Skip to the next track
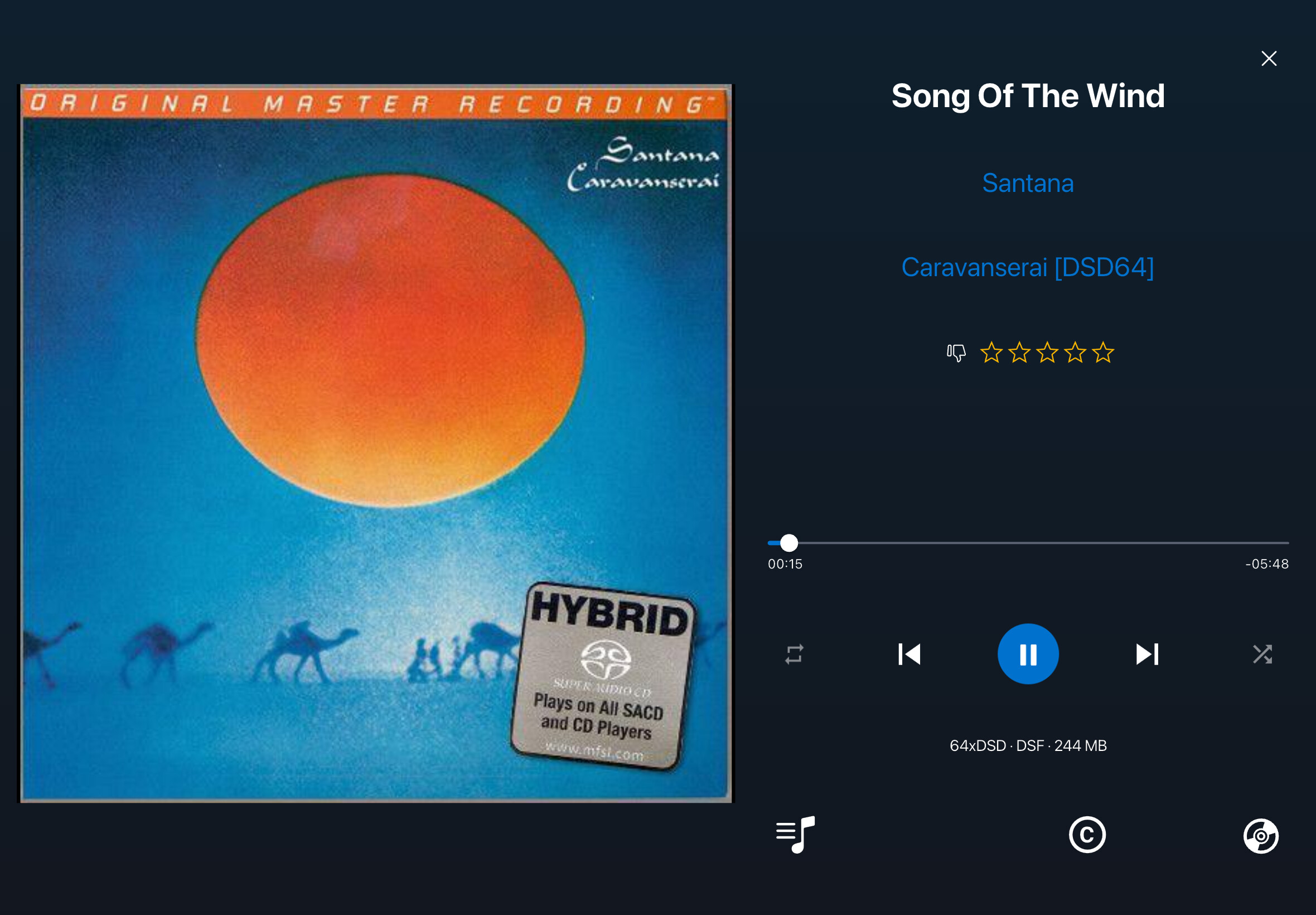This screenshot has height=915, width=1316. (x=1147, y=654)
